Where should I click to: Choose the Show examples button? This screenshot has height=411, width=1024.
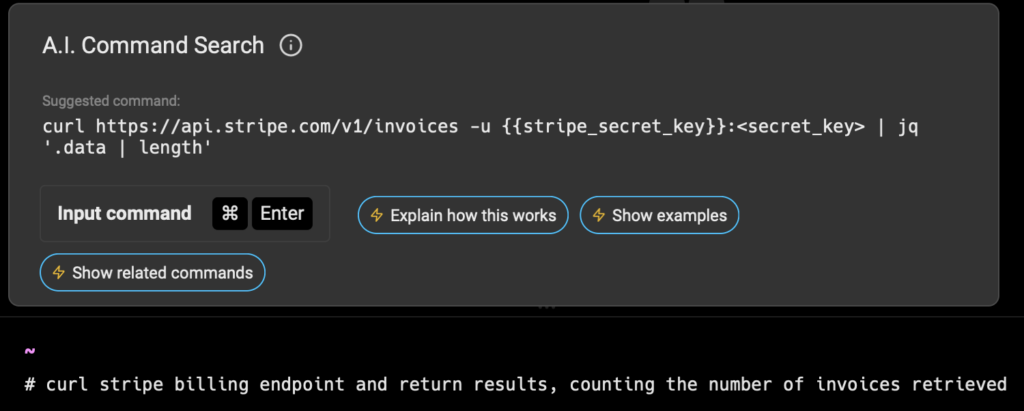pos(660,215)
